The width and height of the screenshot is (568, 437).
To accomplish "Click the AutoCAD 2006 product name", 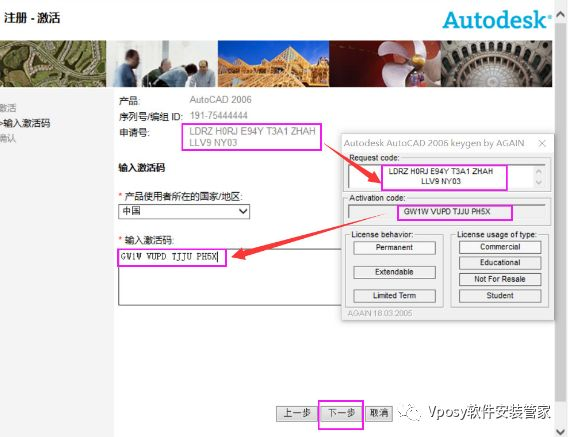I will click(x=220, y=100).
